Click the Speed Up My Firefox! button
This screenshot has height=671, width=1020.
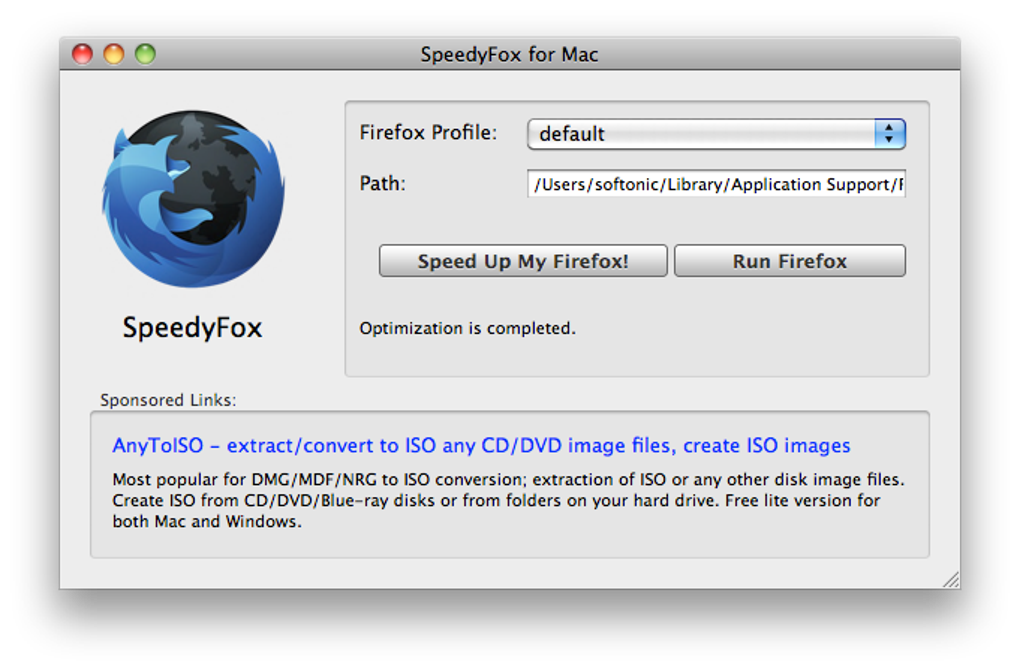(522, 261)
